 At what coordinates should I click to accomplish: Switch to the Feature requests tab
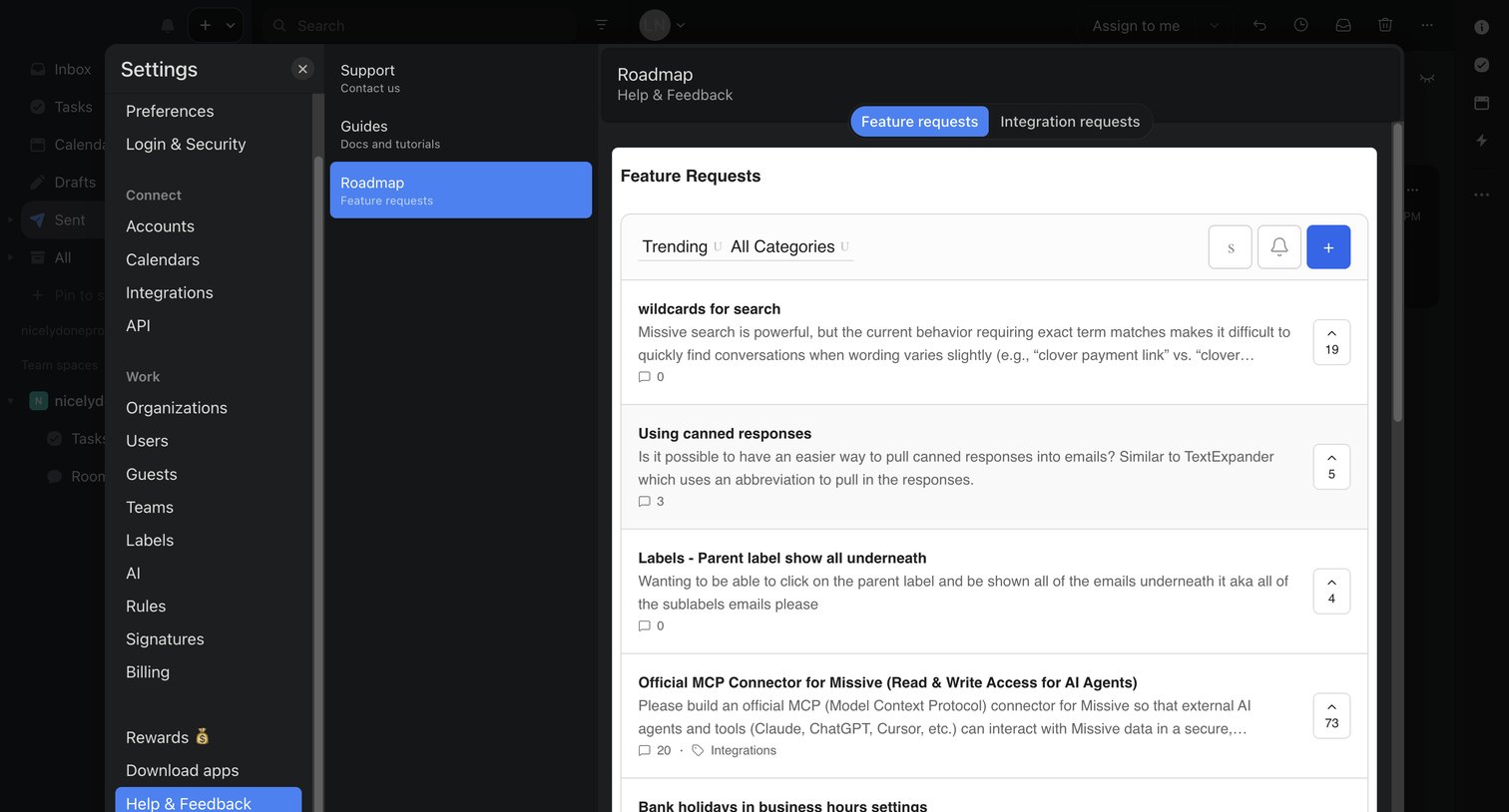919,122
